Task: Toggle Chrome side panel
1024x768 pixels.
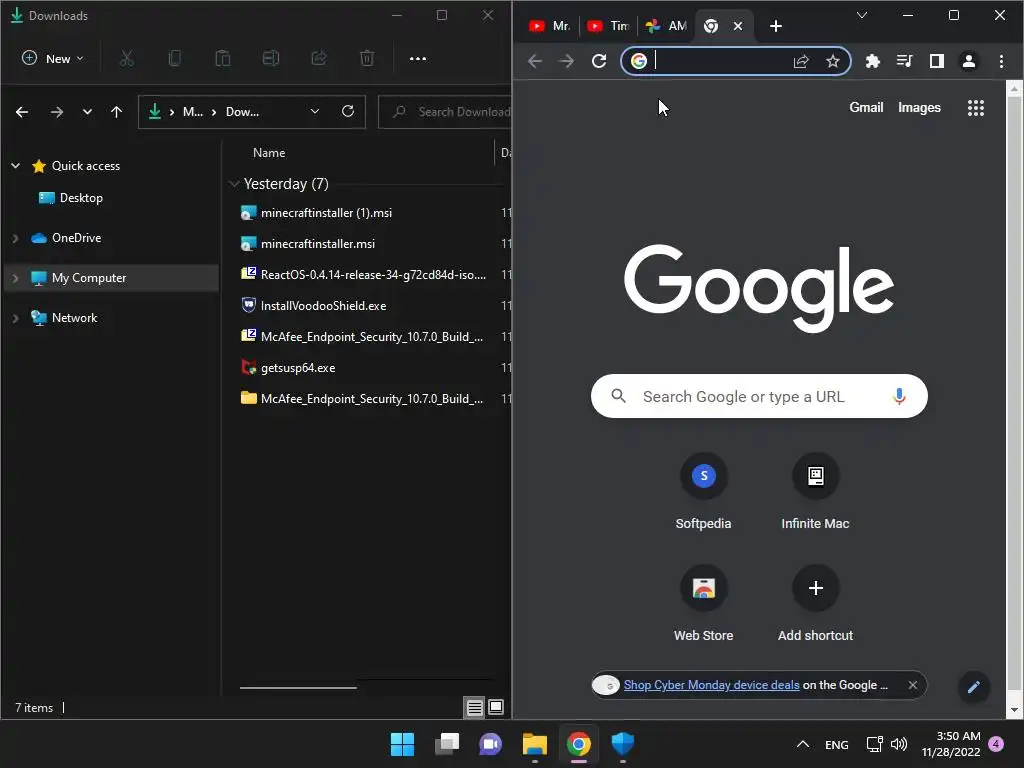Action: [936, 61]
